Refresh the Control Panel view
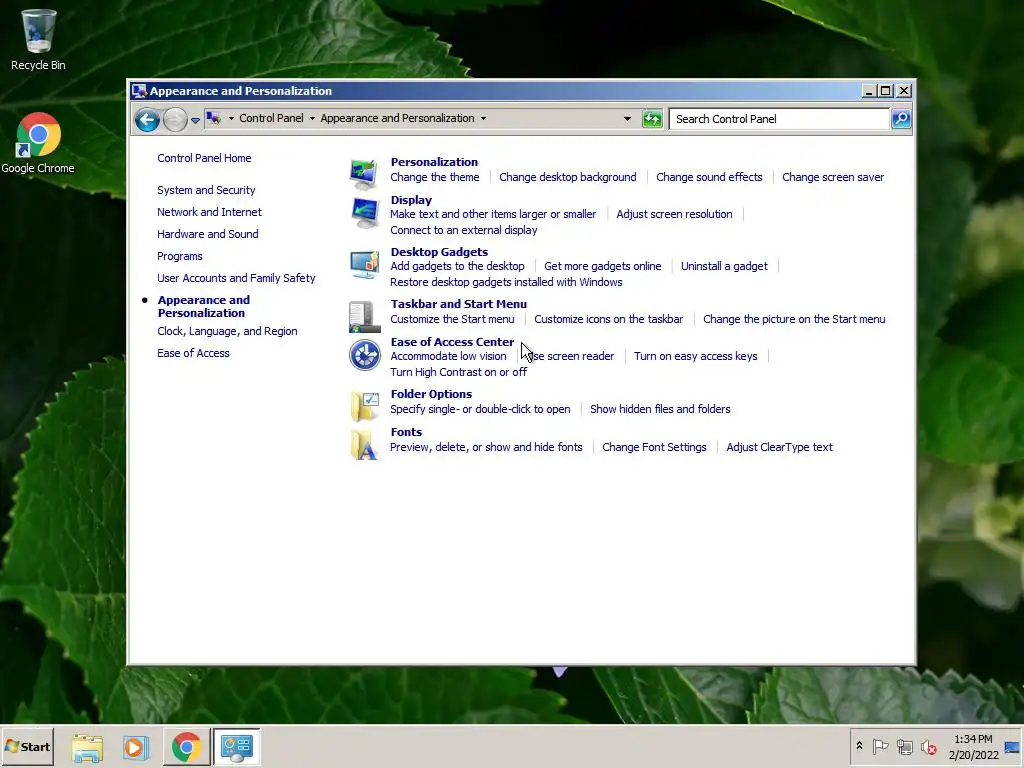1024x768 pixels. click(652, 119)
